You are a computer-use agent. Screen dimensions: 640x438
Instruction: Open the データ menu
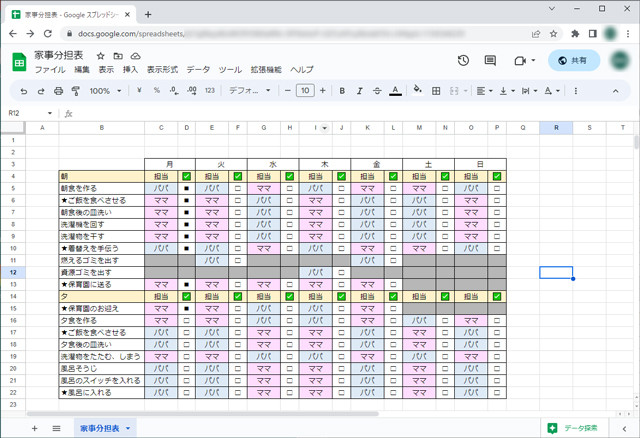198,70
